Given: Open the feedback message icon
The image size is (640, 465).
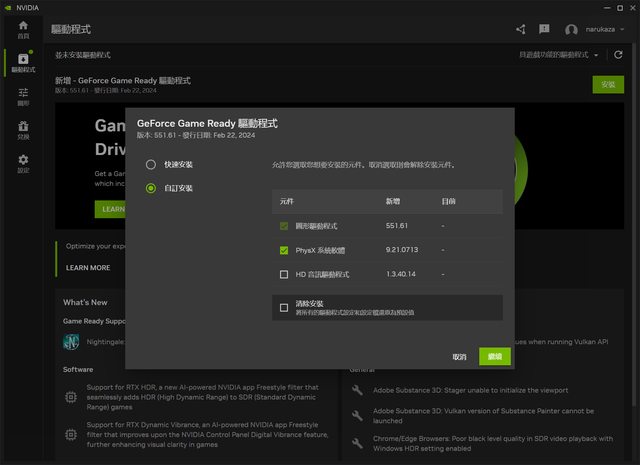Looking at the screenshot, I should (x=545, y=30).
